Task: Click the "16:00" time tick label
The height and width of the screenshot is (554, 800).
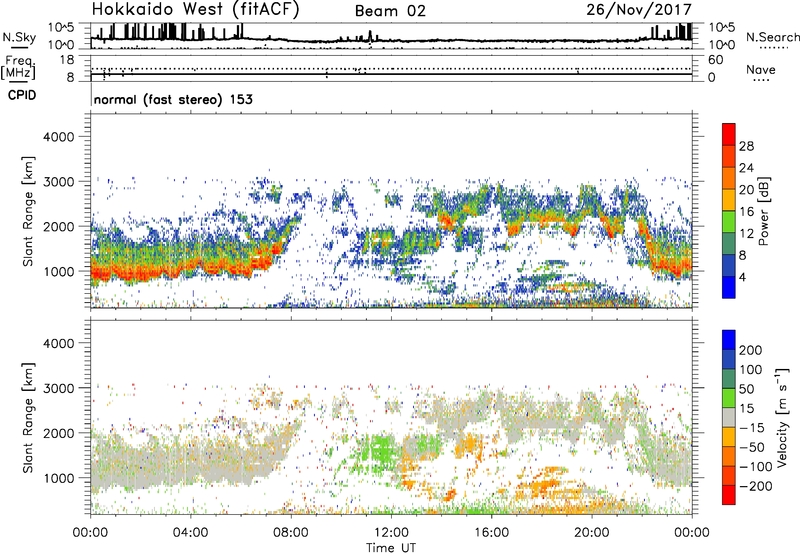Action: [491, 533]
